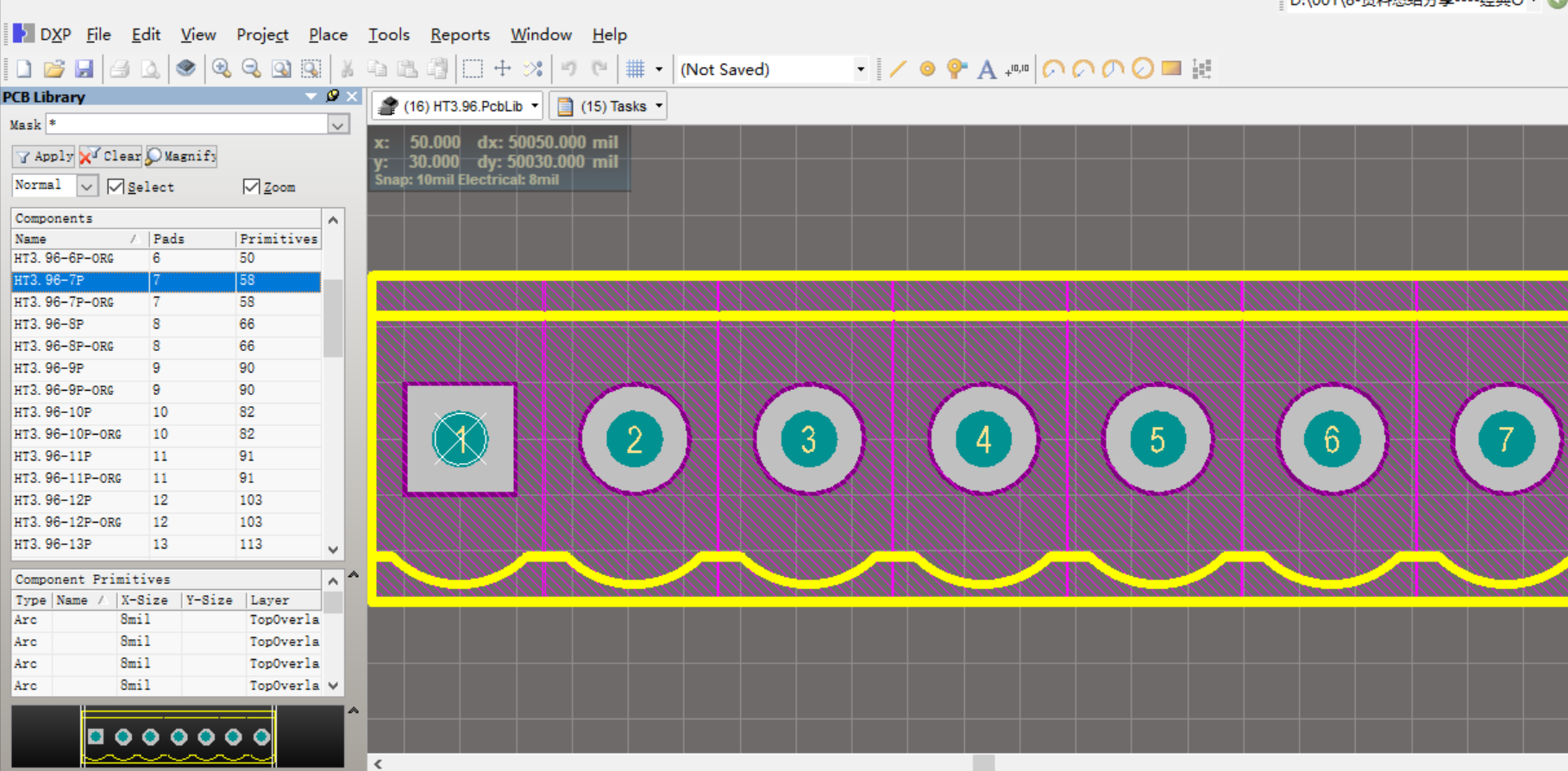The width and height of the screenshot is (1568, 771).
Task: Zoom in using the magnifier plus icon
Action: (222, 69)
